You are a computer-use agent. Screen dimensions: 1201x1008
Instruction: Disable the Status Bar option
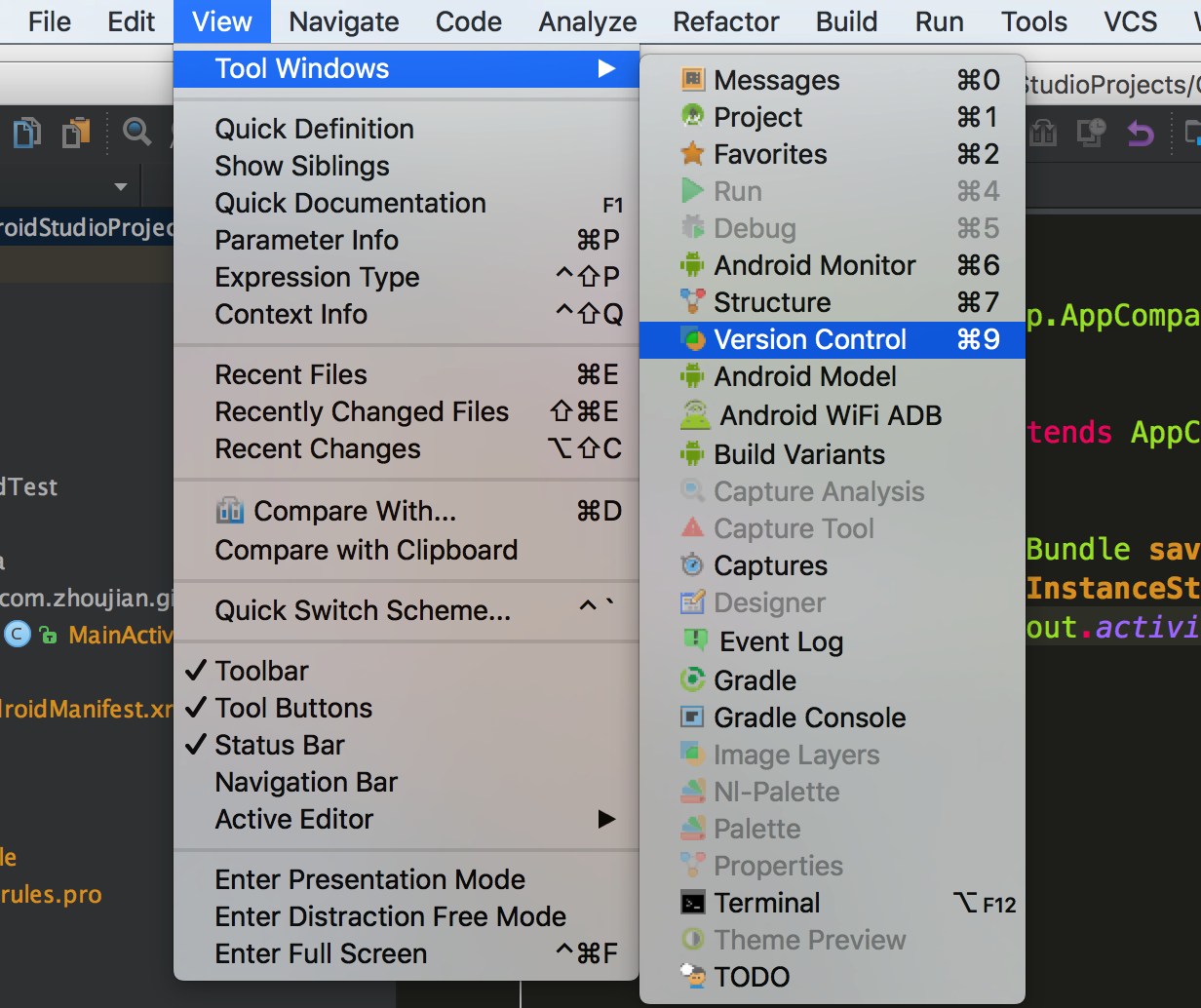click(279, 745)
